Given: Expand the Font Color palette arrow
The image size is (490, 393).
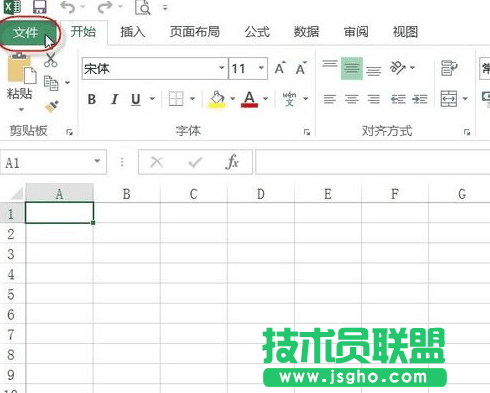Looking at the screenshot, I should tap(265, 98).
